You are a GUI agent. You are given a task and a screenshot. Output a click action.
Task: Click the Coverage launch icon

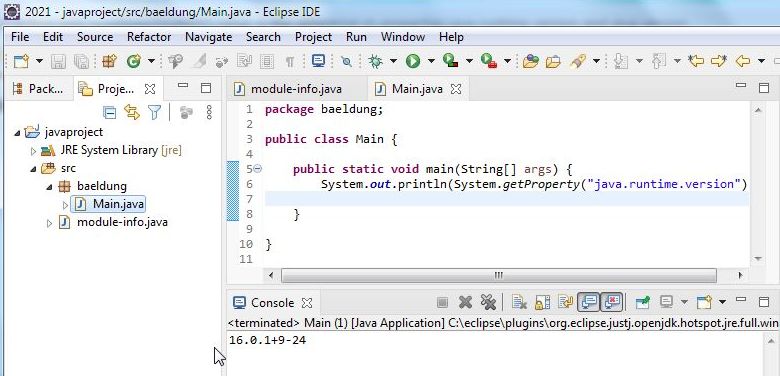(451, 61)
